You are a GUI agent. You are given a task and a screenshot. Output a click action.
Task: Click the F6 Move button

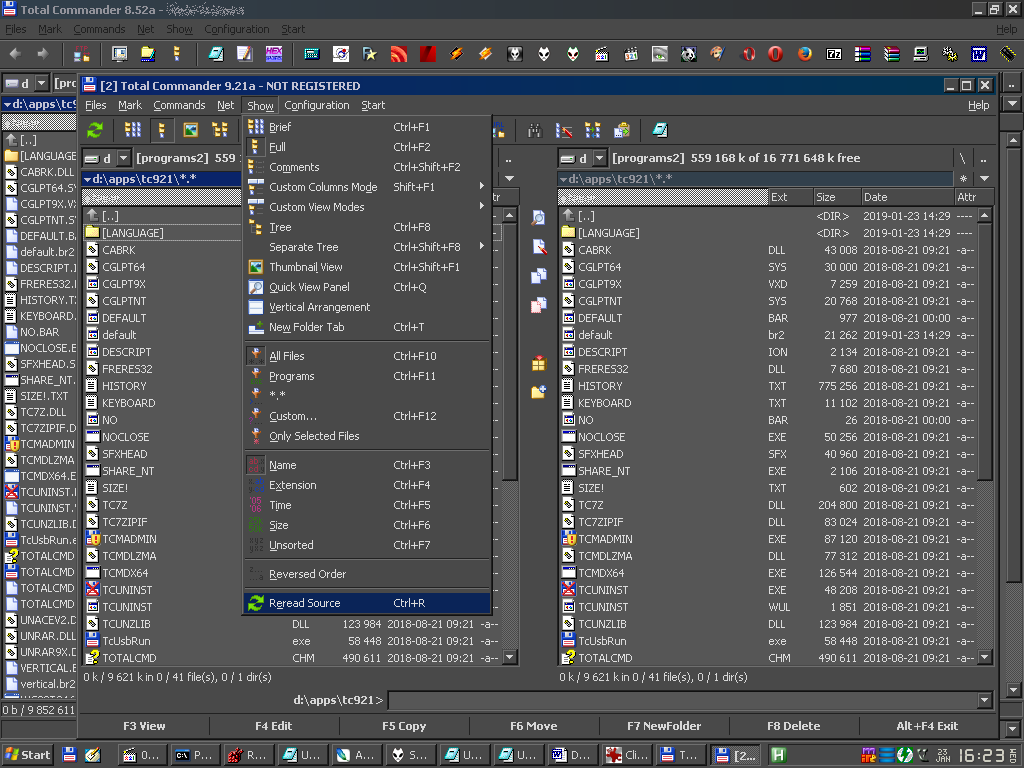coord(534,726)
